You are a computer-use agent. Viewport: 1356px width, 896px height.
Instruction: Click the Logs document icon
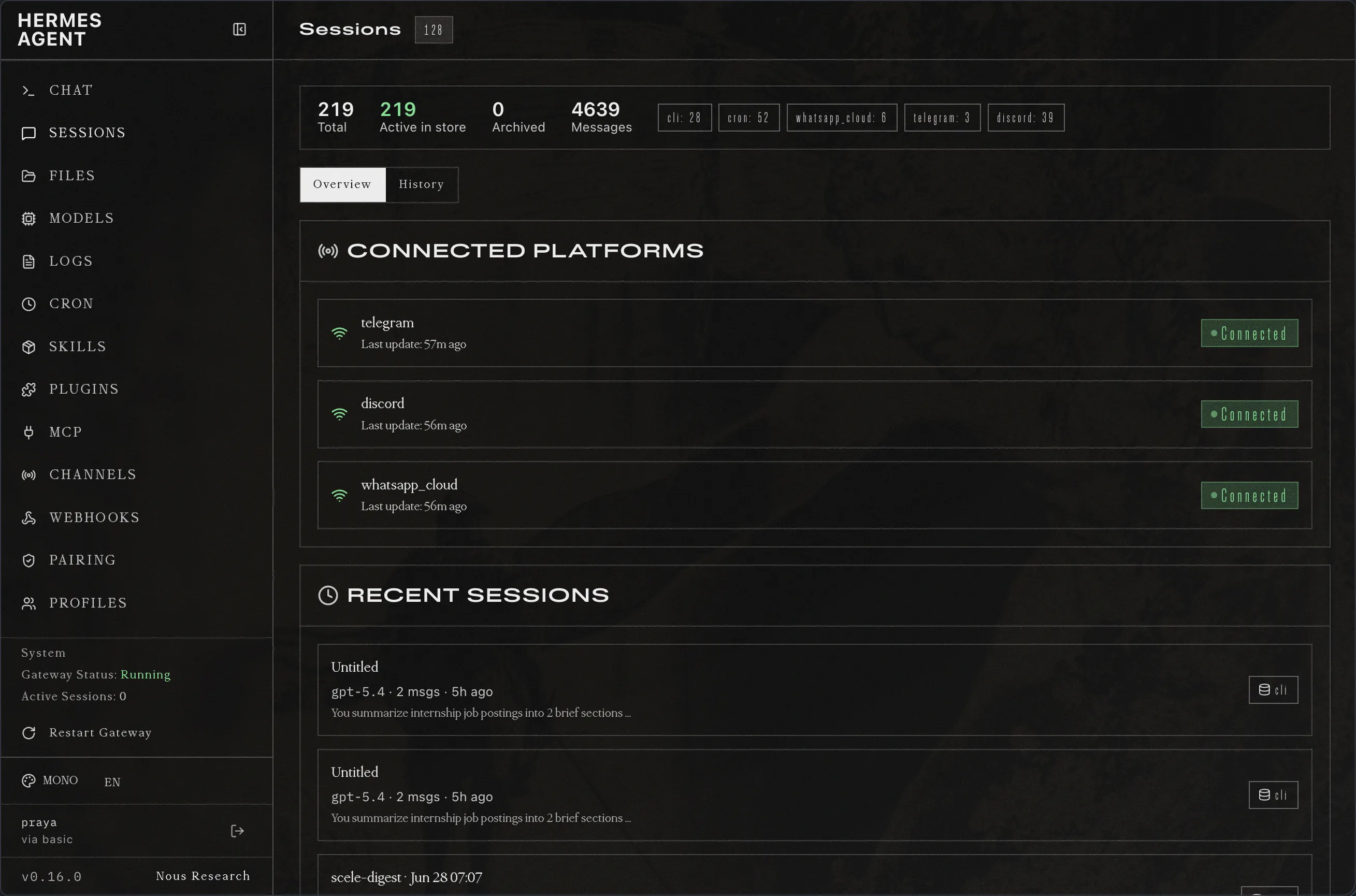(x=28, y=261)
